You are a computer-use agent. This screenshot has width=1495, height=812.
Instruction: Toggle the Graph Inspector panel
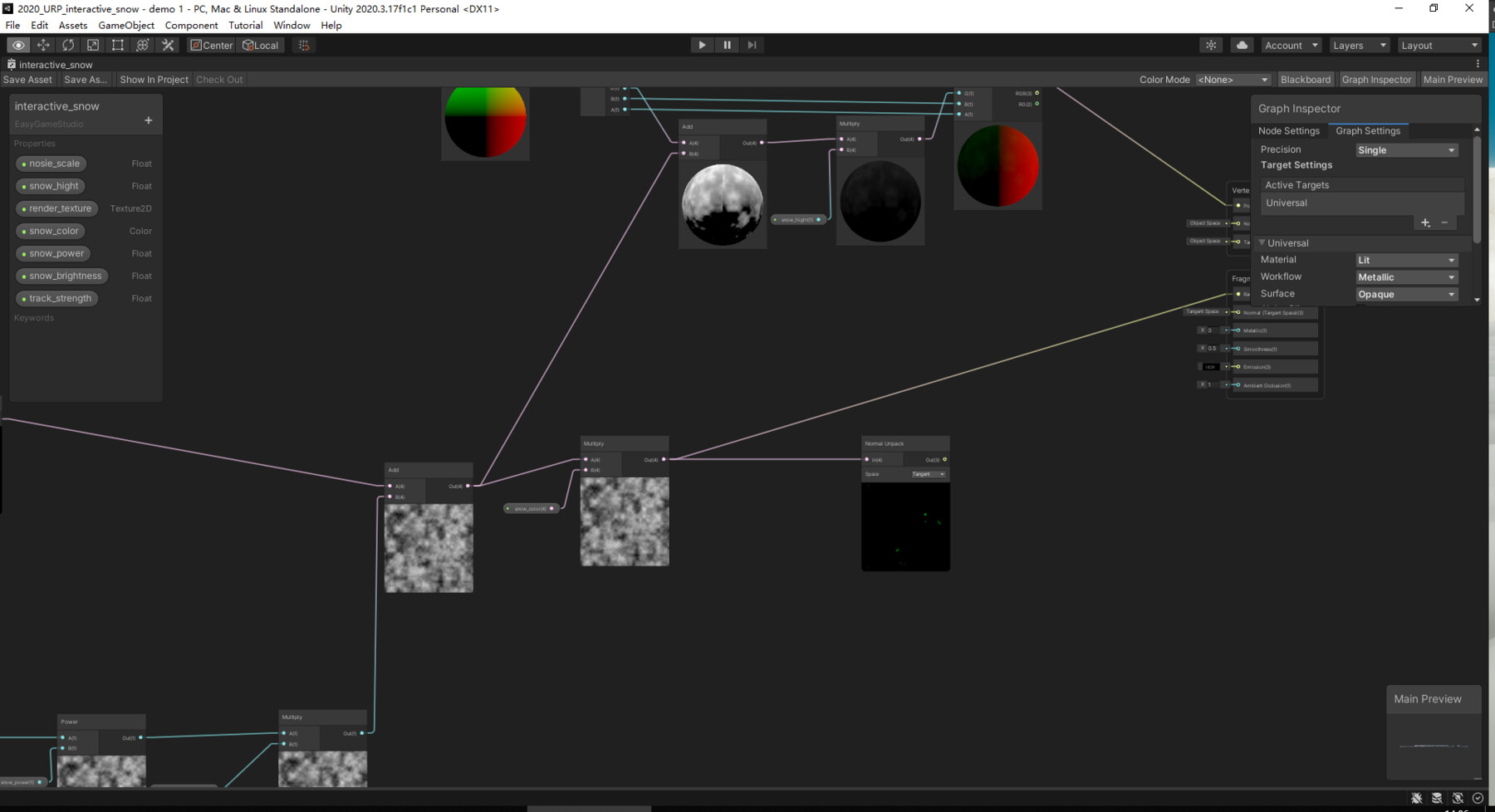(x=1376, y=80)
